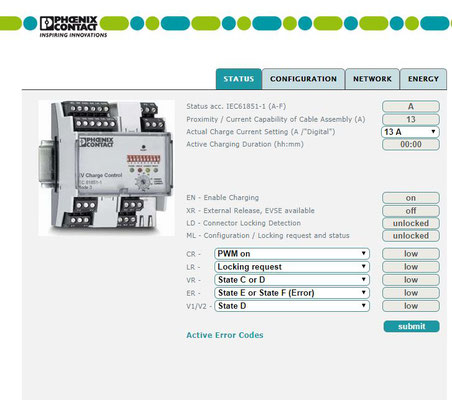Click the CR - label
Image resolution: width=452 pixels, height=400 pixels.
pos(193,254)
